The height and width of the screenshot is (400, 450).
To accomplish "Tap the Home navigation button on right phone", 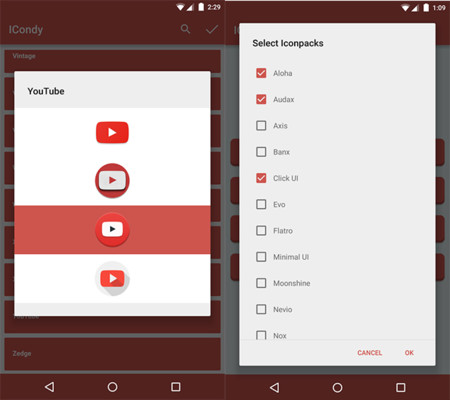I will click(337, 387).
